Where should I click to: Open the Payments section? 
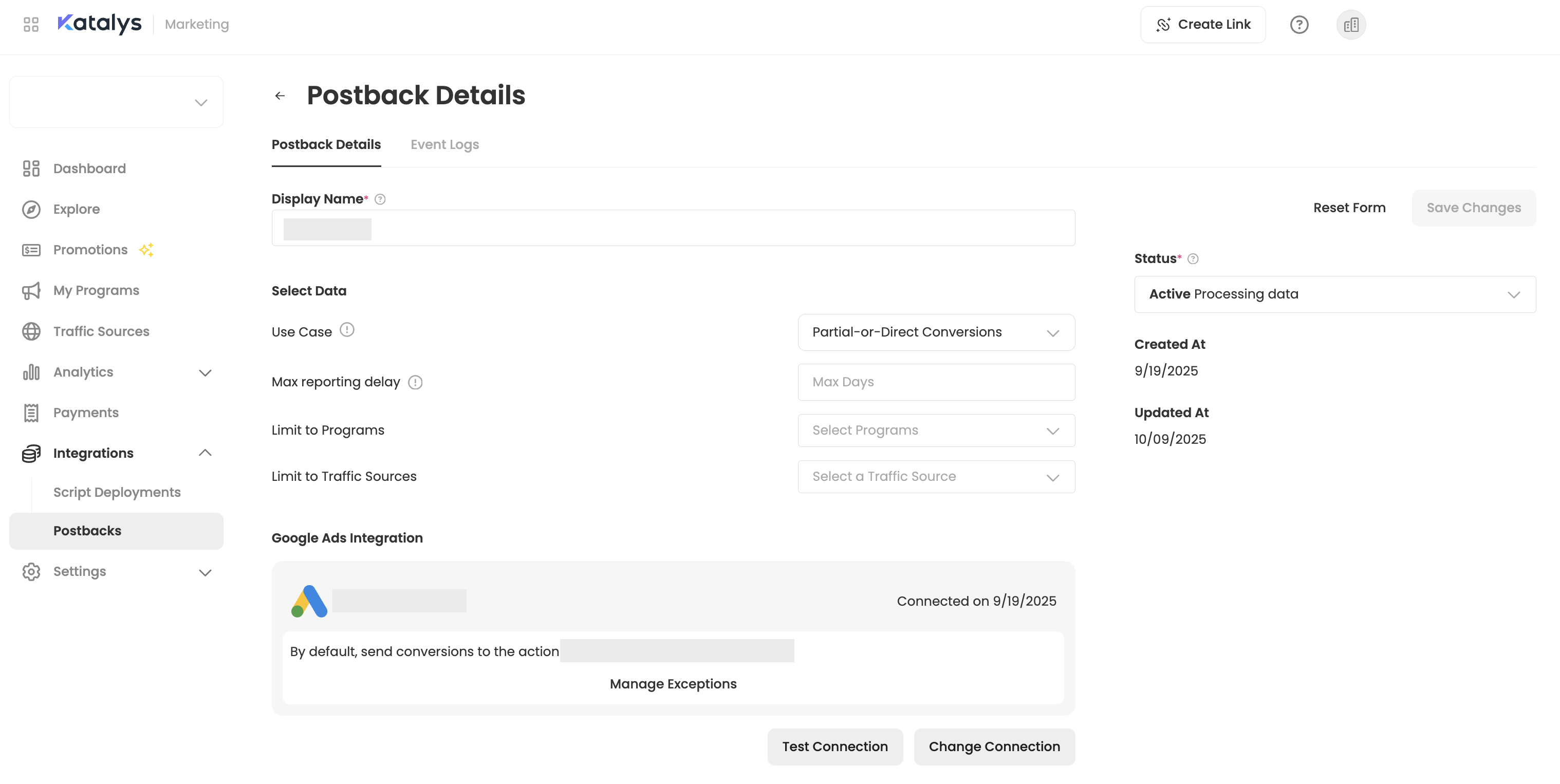pyautogui.click(x=85, y=412)
